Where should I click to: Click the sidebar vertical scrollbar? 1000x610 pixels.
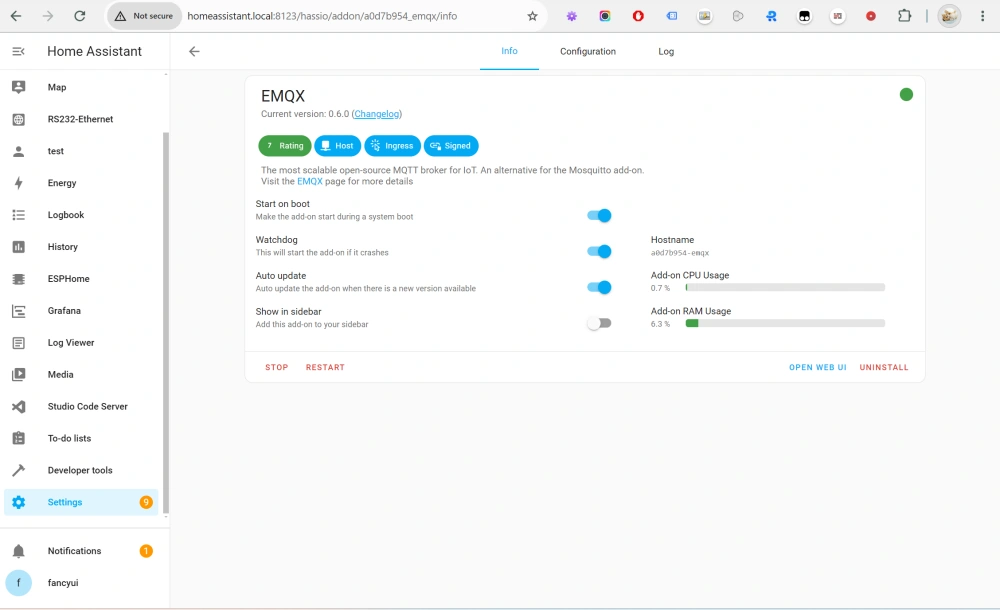click(x=166, y=322)
